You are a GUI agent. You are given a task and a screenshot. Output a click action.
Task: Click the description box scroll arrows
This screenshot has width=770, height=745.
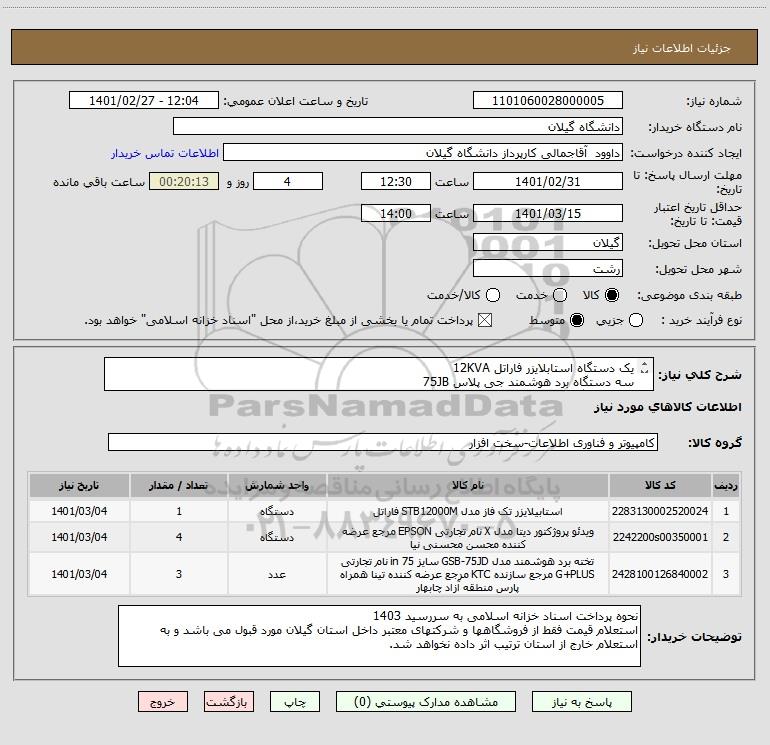coord(645,367)
